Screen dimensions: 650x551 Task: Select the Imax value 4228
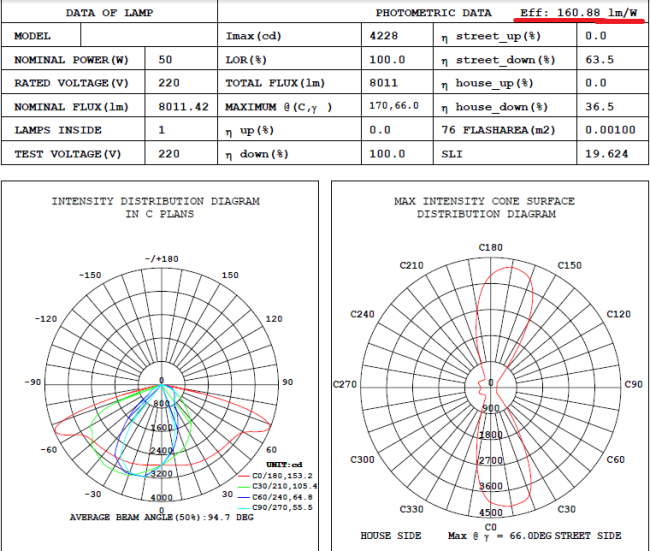click(x=385, y=36)
